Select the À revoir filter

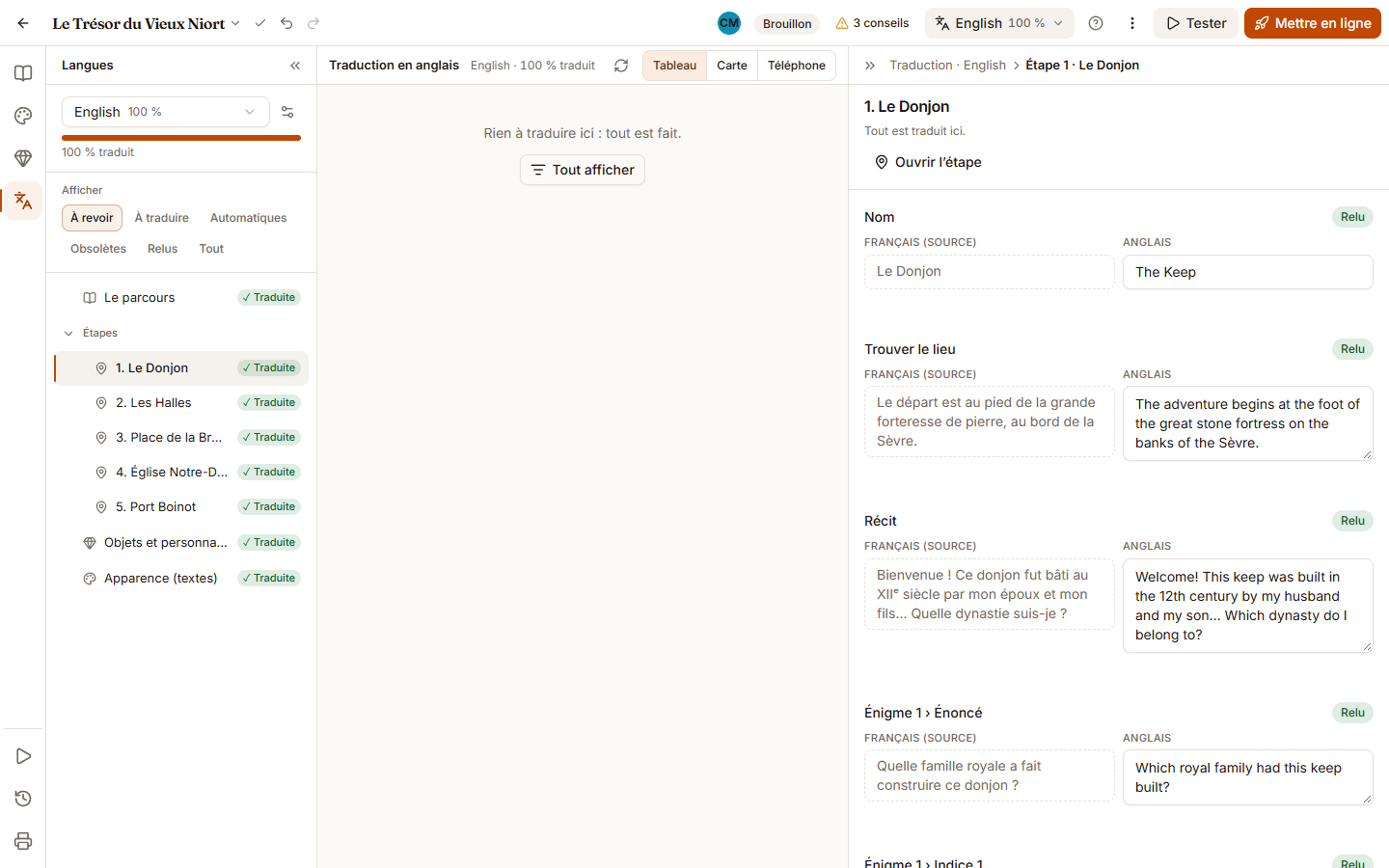[x=92, y=218]
